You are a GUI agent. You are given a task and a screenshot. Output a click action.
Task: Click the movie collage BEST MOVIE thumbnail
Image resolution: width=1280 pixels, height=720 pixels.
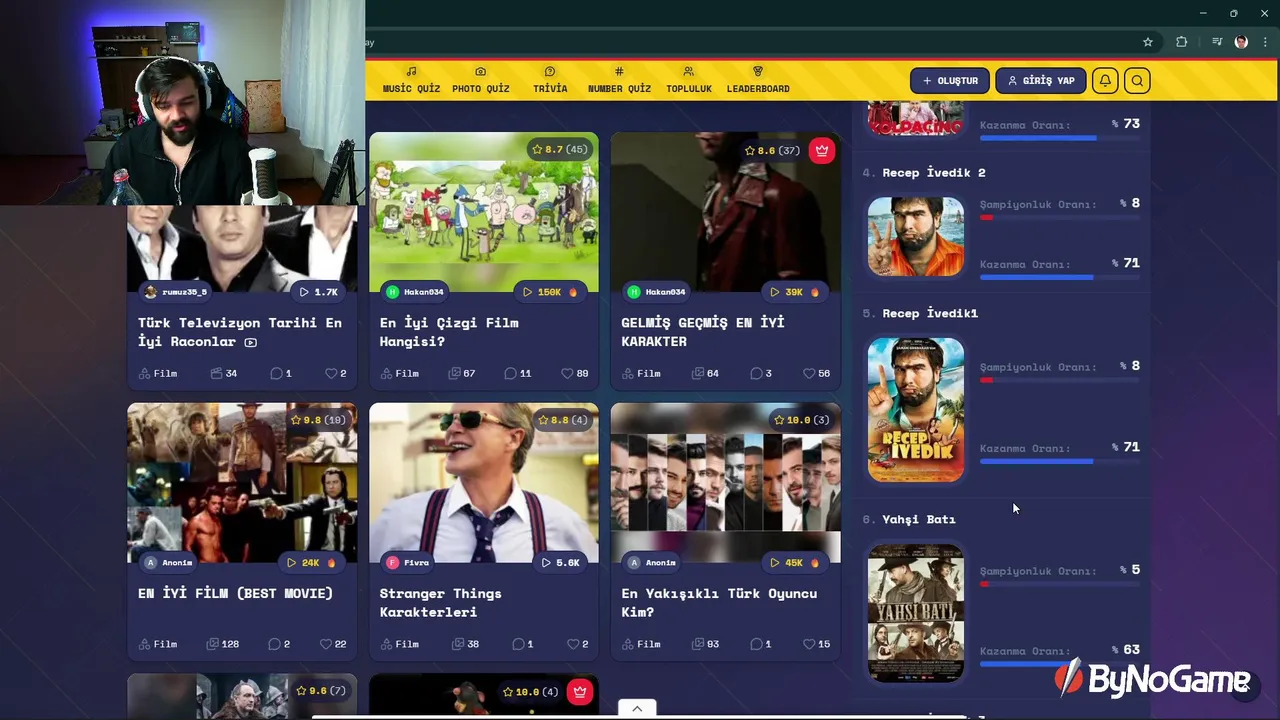click(x=242, y=483)
